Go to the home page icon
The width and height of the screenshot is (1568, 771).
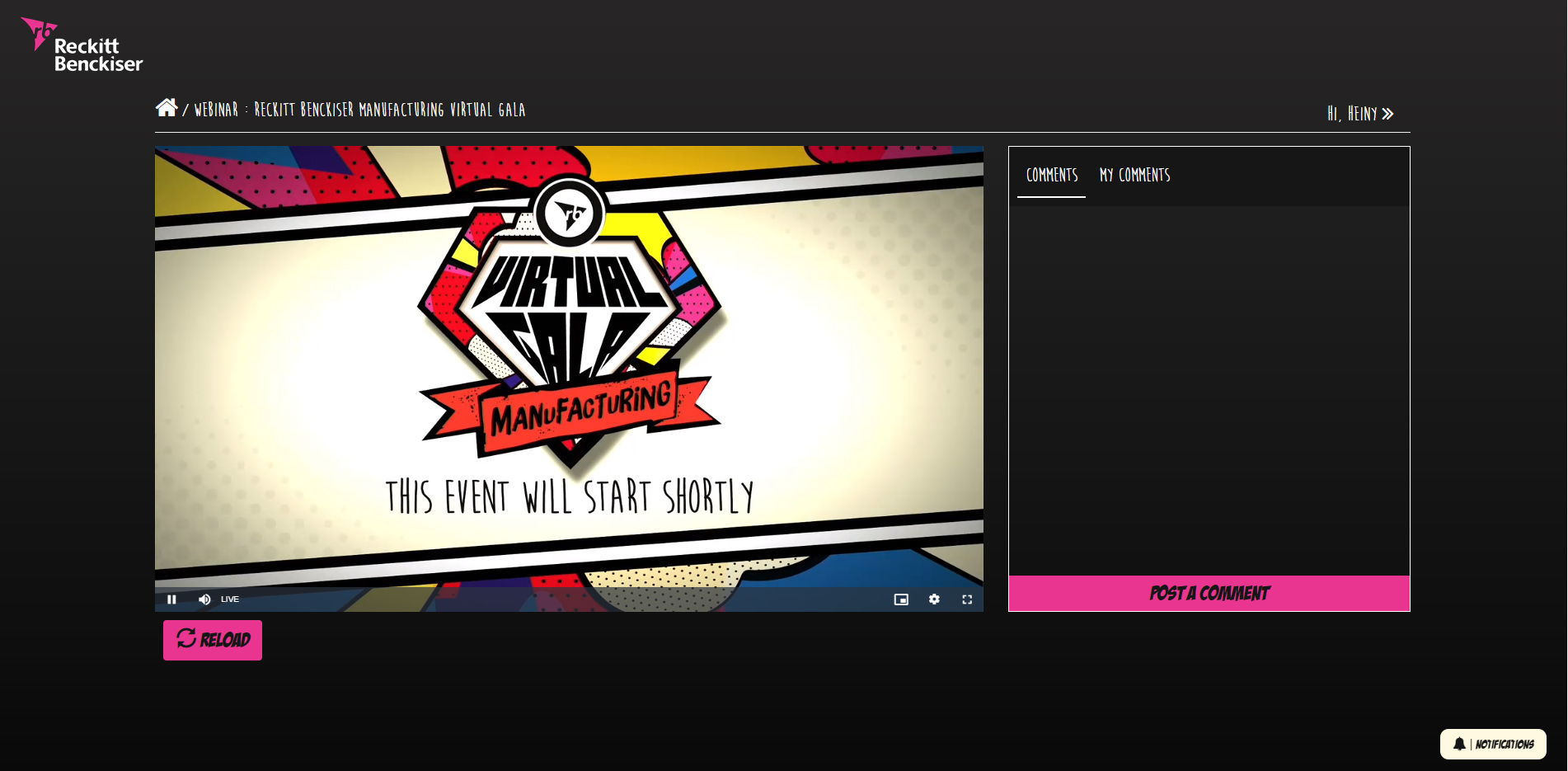167,108
